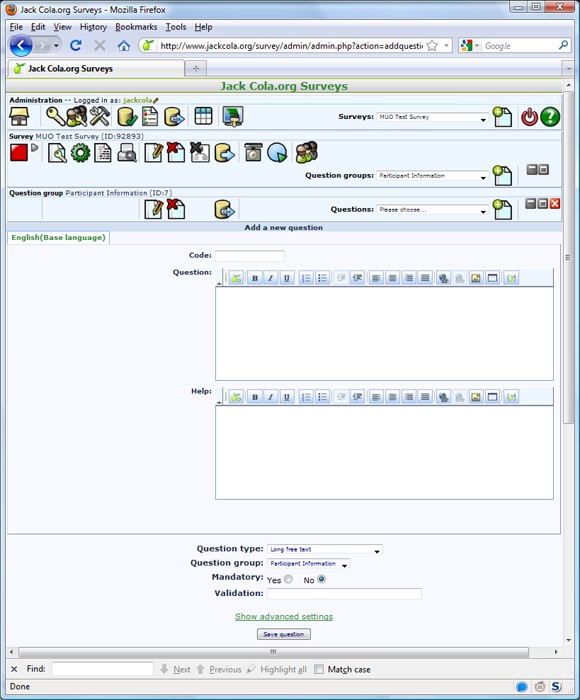This screenshot has height=700, width=580.
Task: Toggle bold in Question editor toolbar
Action: coord(255,278)
